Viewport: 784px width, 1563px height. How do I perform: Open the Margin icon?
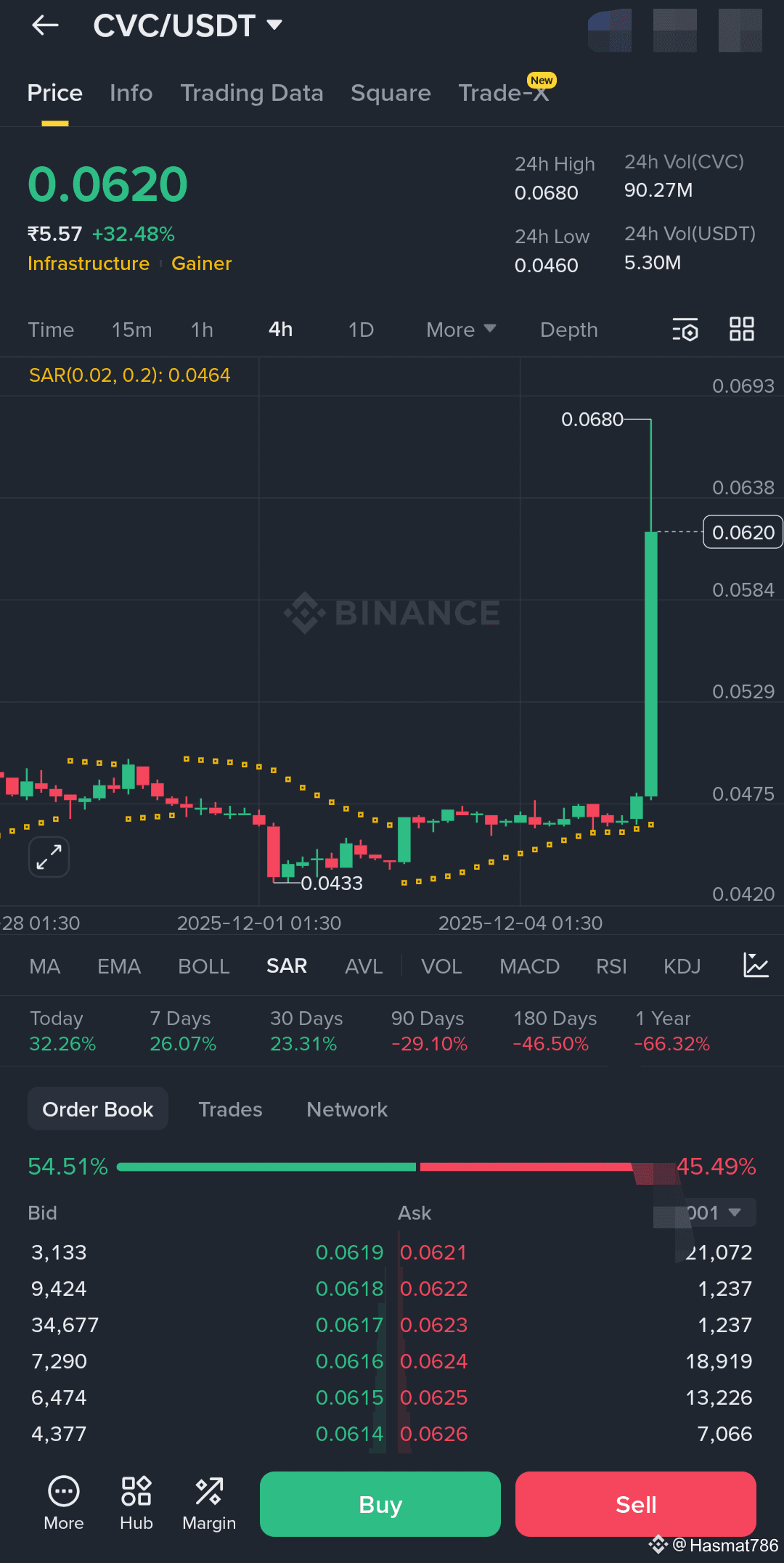click(x=209, y=1503)
